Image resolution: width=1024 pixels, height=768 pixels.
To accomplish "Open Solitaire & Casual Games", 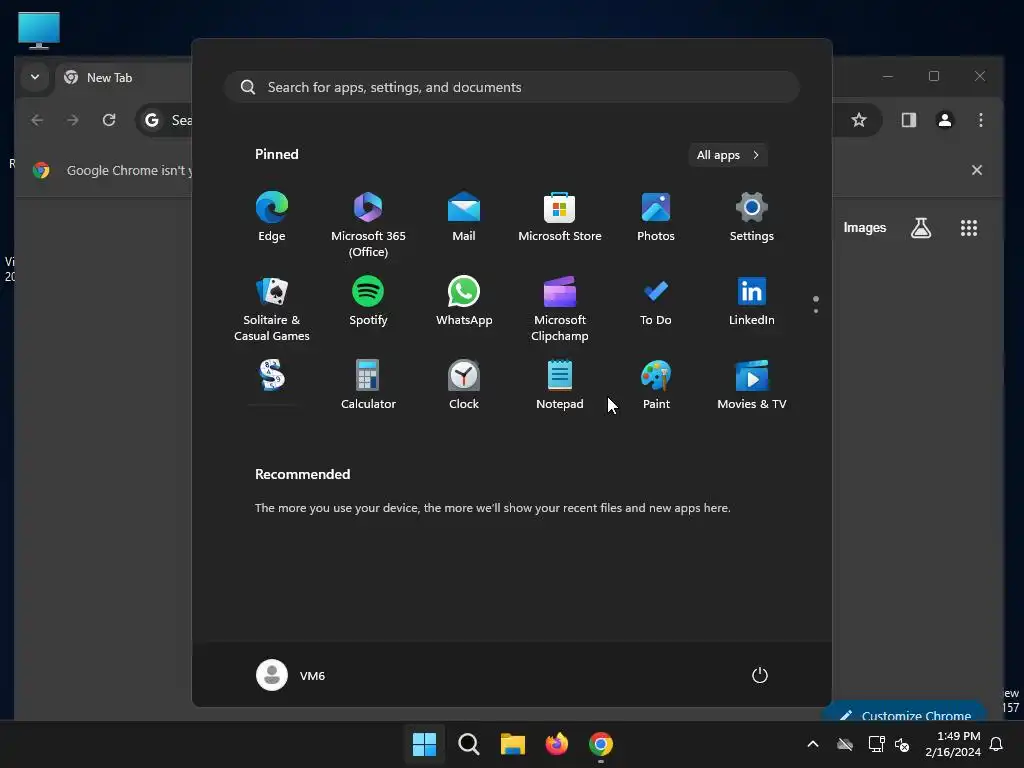I will 272,309.
